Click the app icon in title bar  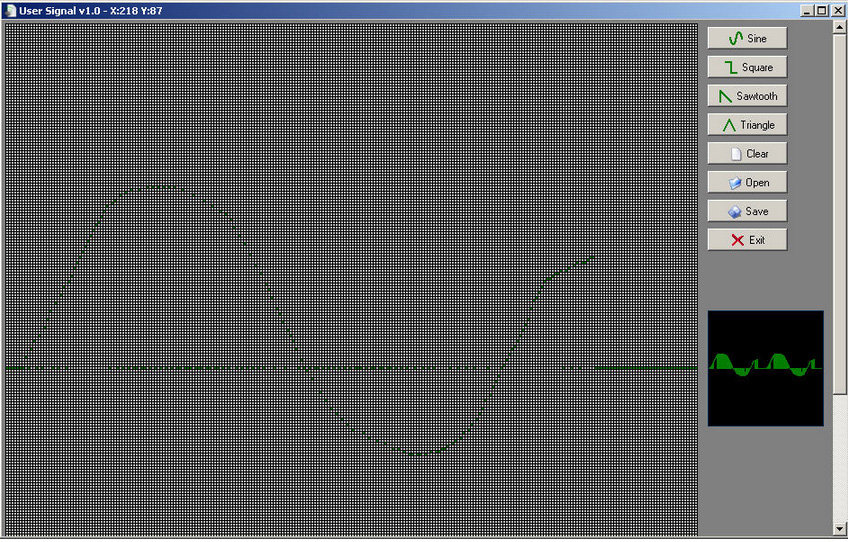(10, 10)
